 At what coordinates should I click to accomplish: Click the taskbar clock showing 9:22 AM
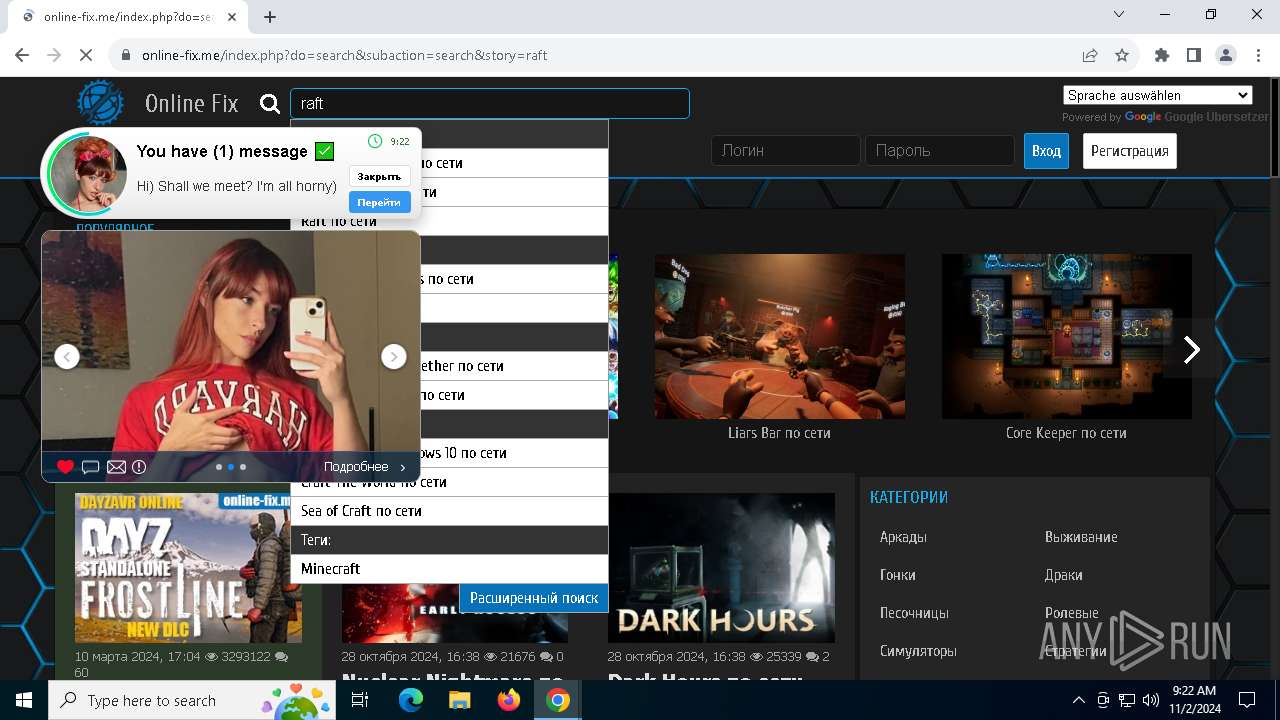click(1193, 700)
